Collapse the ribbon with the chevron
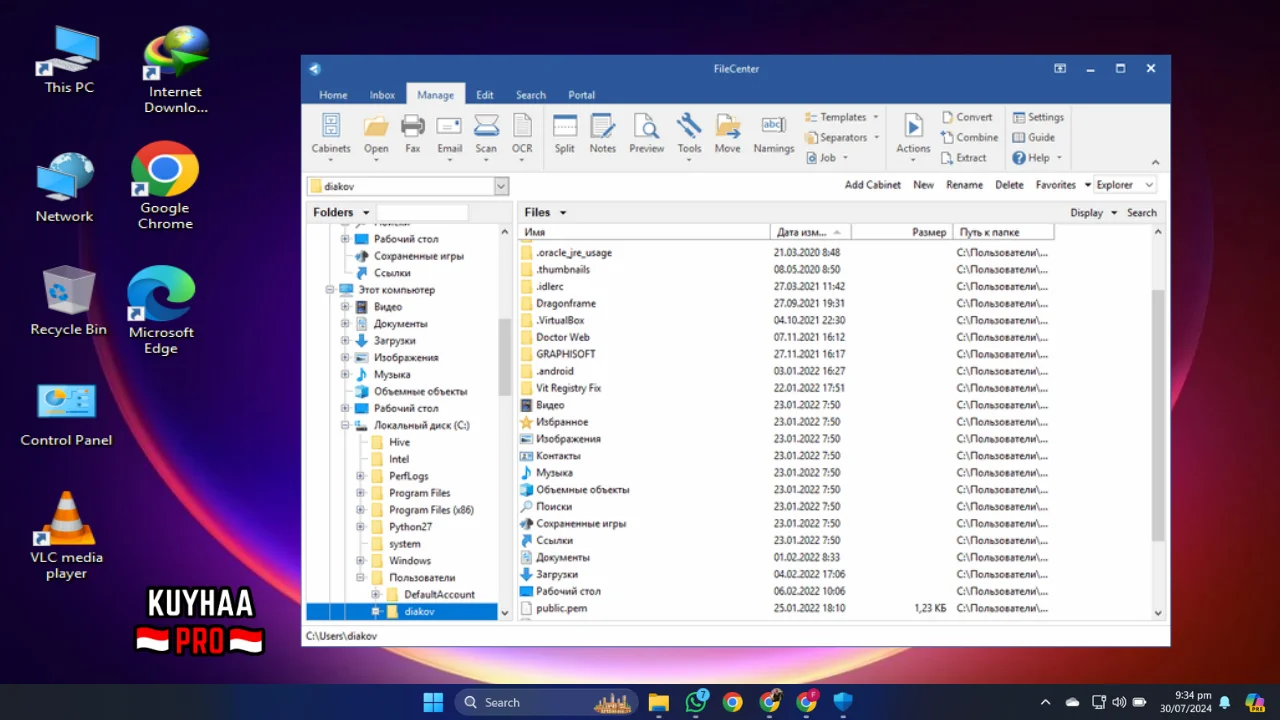 coord(1155,163)
